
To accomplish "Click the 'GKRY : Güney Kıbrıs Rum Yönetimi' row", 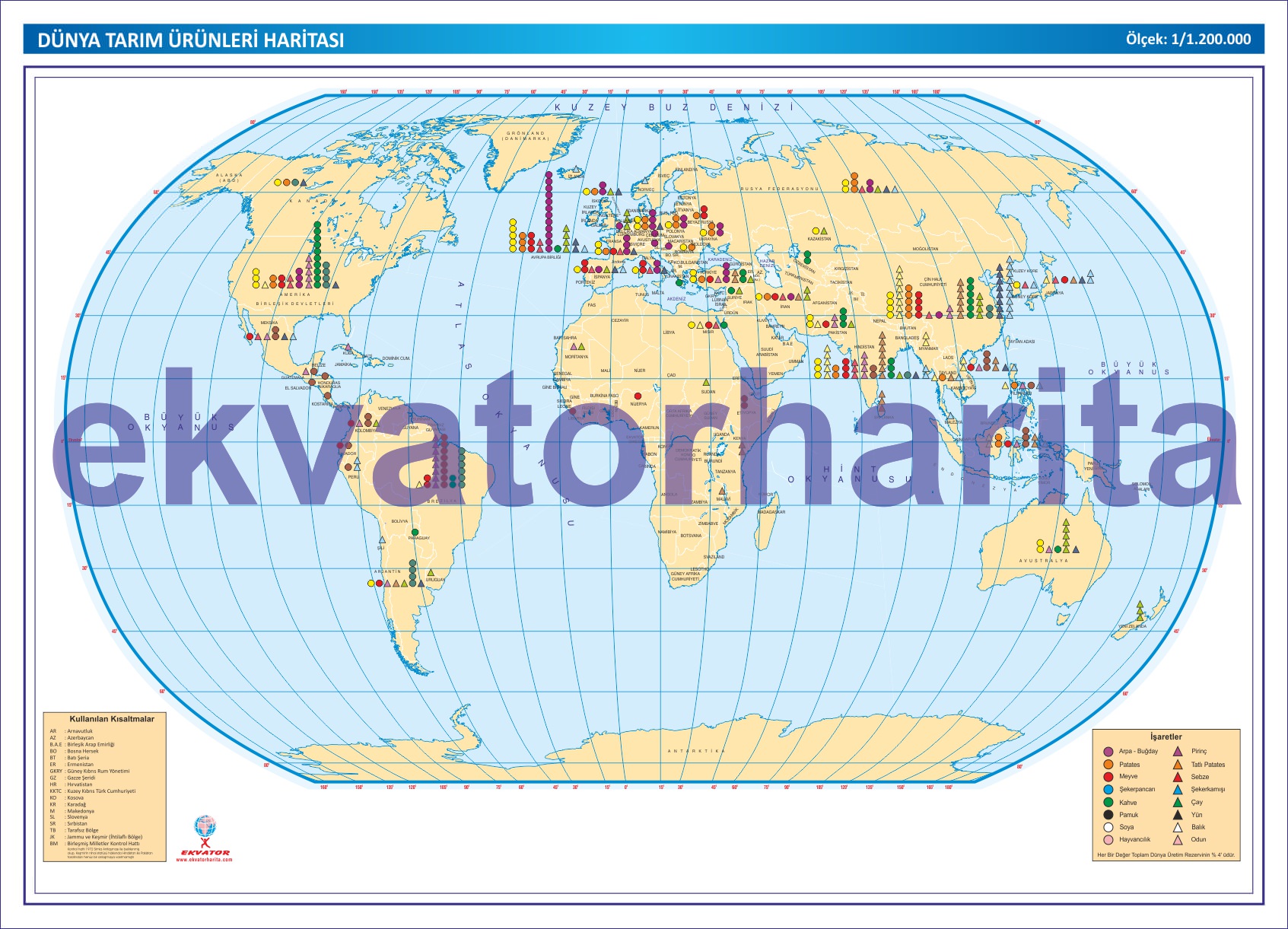I will click(90, 771).
